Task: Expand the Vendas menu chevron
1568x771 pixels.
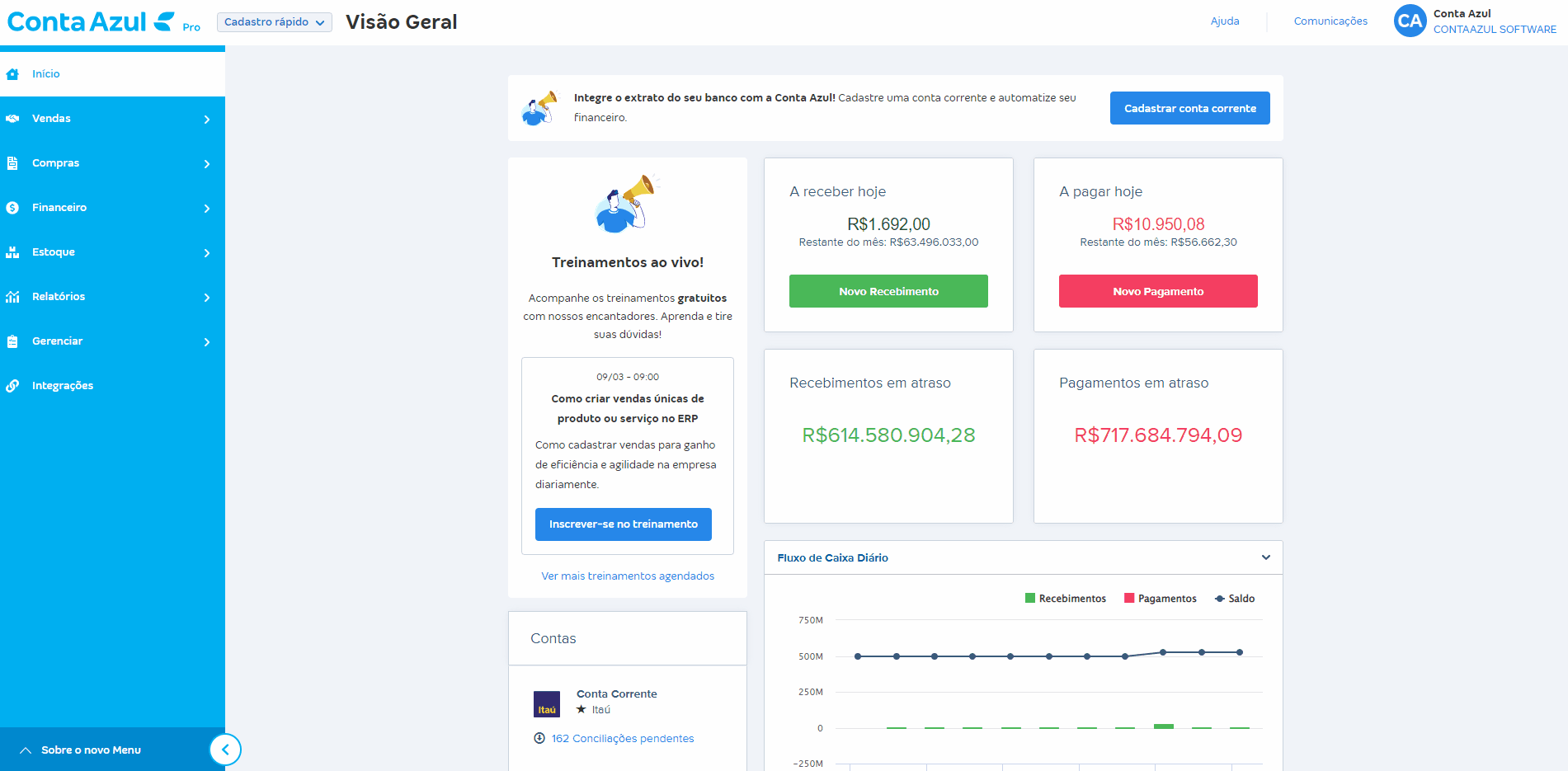Action: [207, 120]
